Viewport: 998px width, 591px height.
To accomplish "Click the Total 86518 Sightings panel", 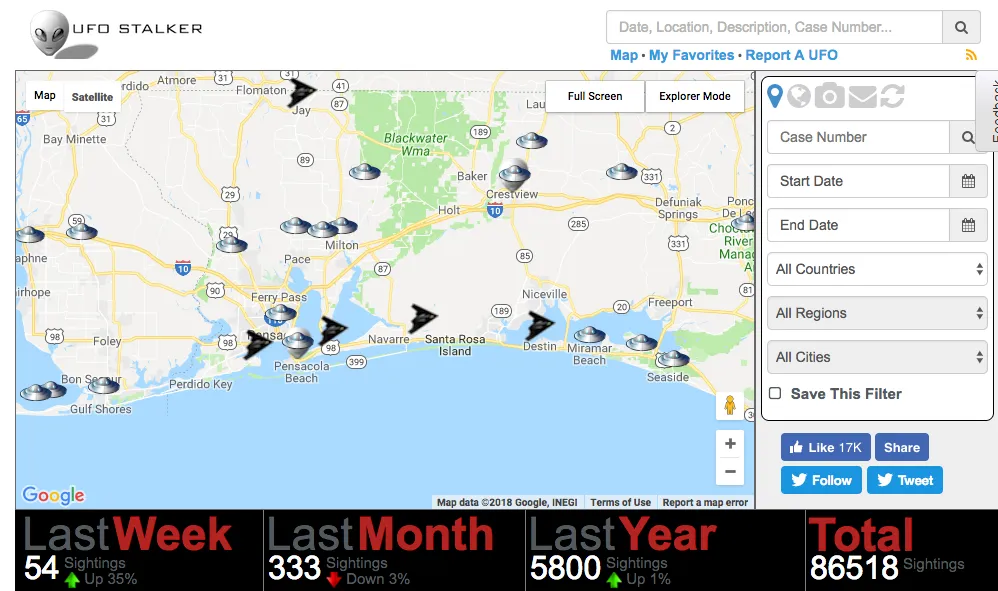I will click(x=901, y=551).
